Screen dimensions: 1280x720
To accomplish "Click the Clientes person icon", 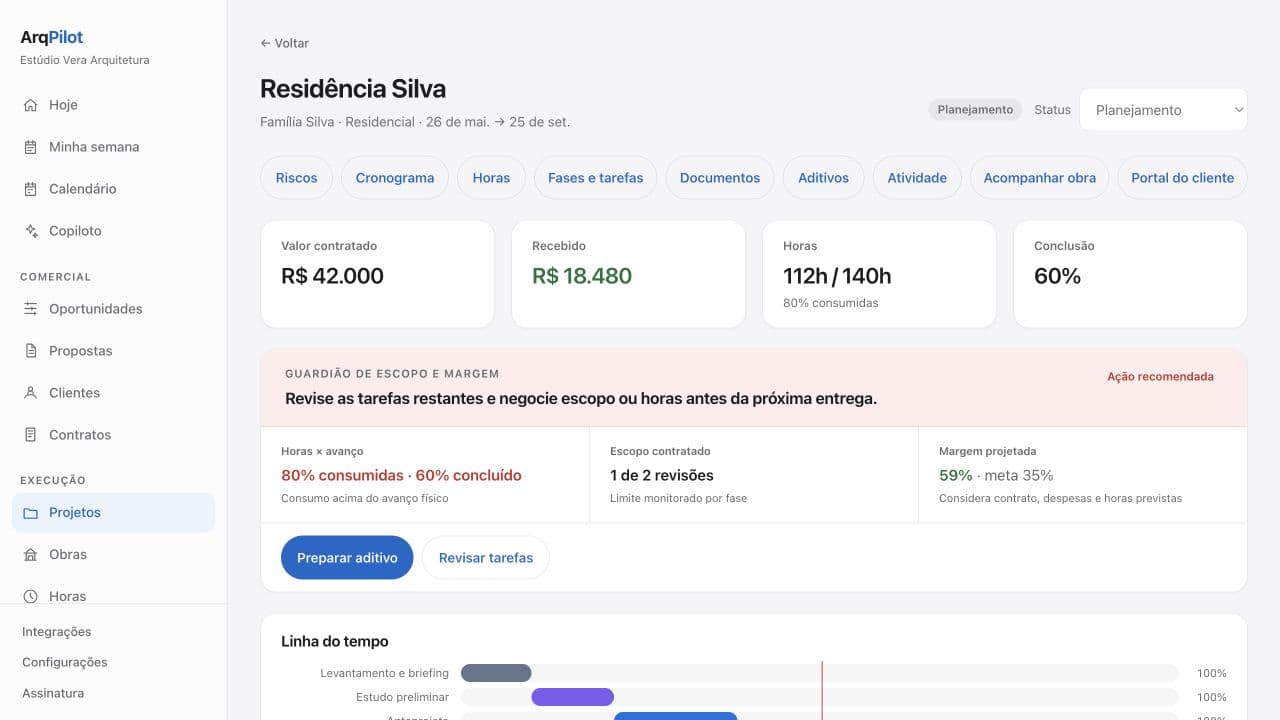I will point(30,393).
